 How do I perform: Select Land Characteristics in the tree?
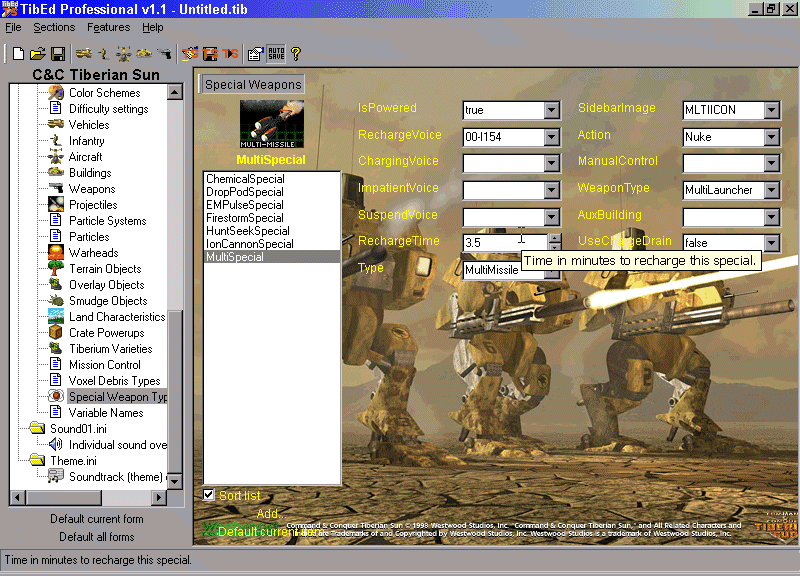[117, 317]
